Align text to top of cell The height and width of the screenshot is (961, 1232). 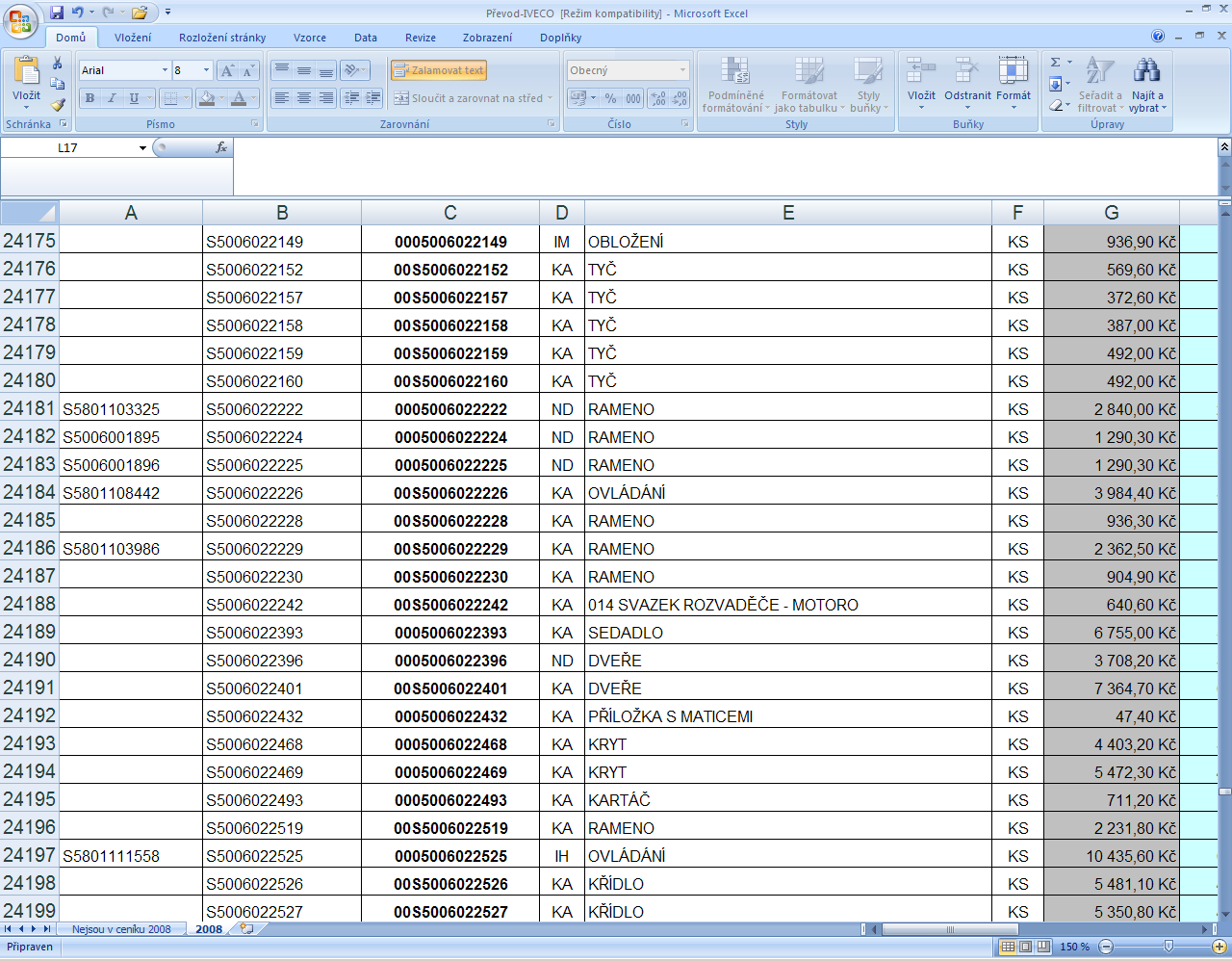281,70
